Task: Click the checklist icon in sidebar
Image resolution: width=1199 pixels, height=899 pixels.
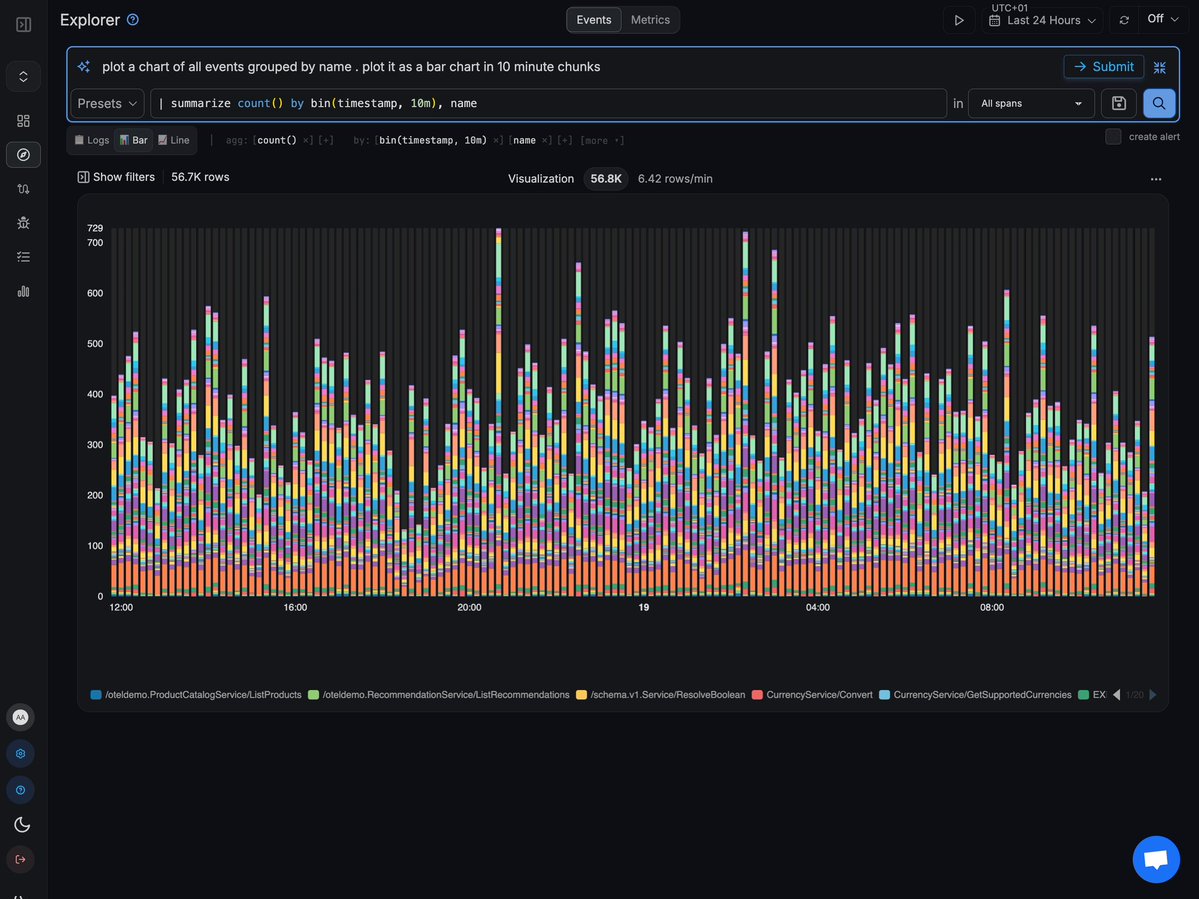Action: [x=23, y=256]
